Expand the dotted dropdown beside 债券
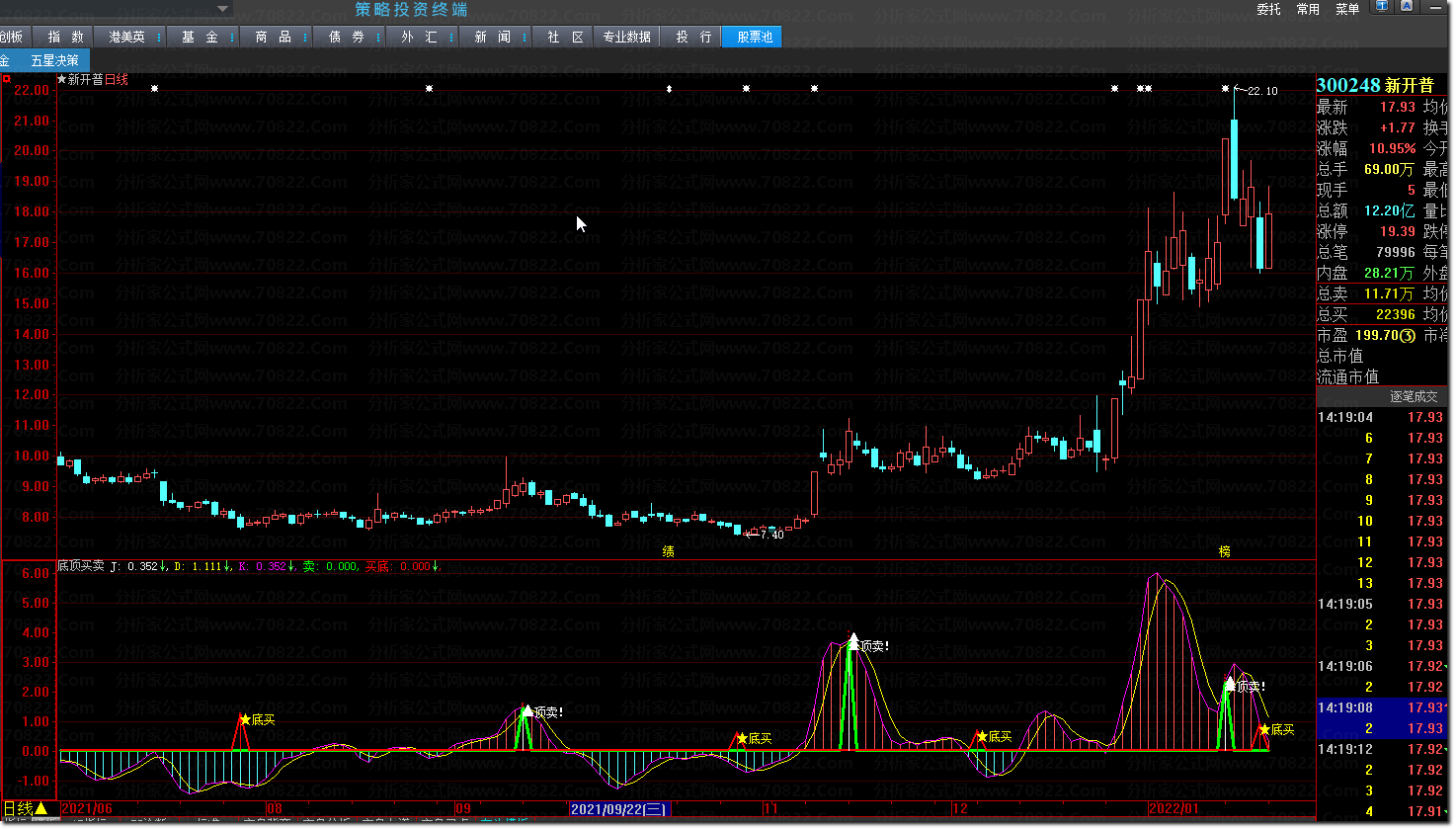This screenshot has height=829, width=1456. 379,37
